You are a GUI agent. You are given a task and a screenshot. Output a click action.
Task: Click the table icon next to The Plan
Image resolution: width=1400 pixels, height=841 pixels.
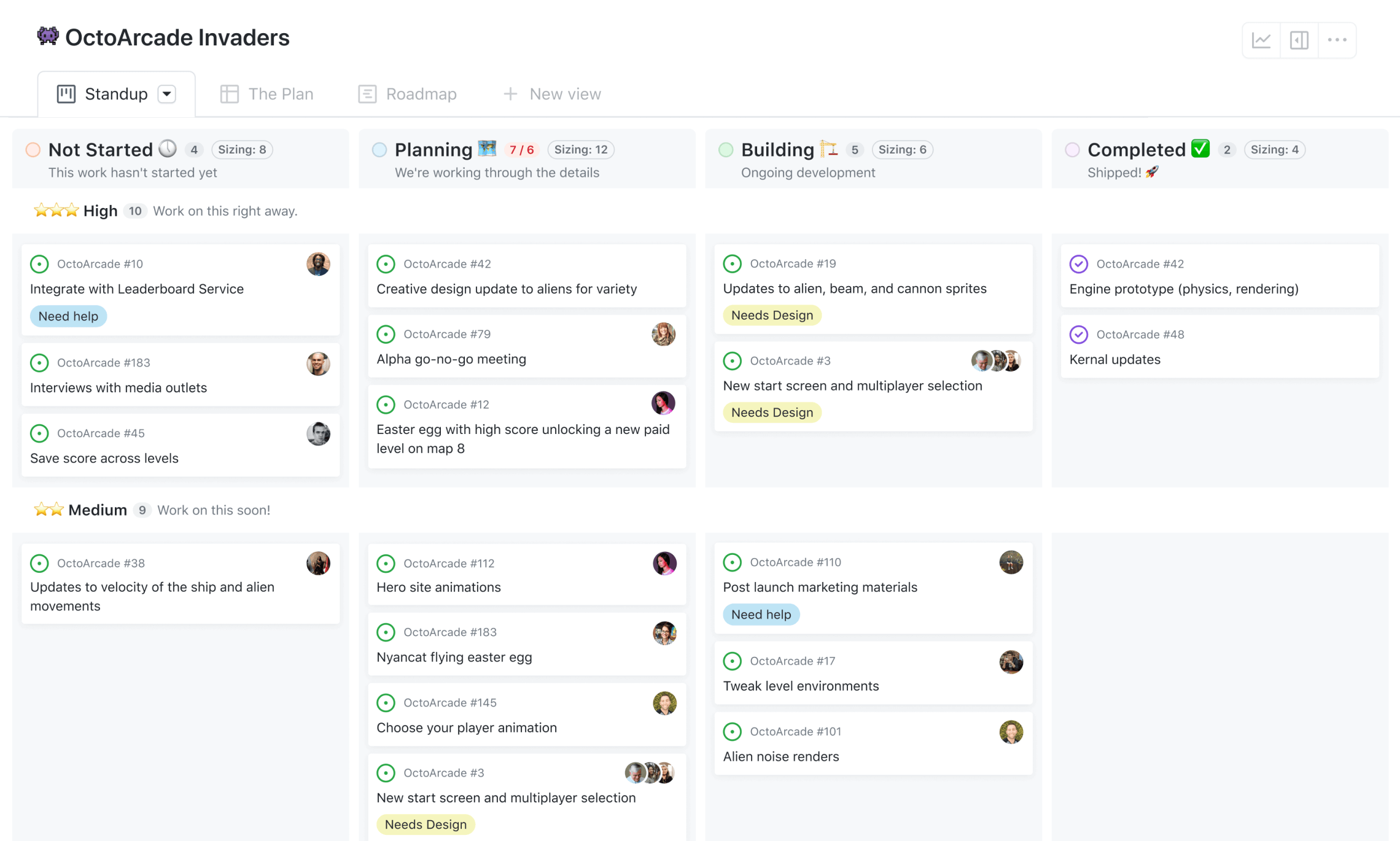[x=229, y=93]
